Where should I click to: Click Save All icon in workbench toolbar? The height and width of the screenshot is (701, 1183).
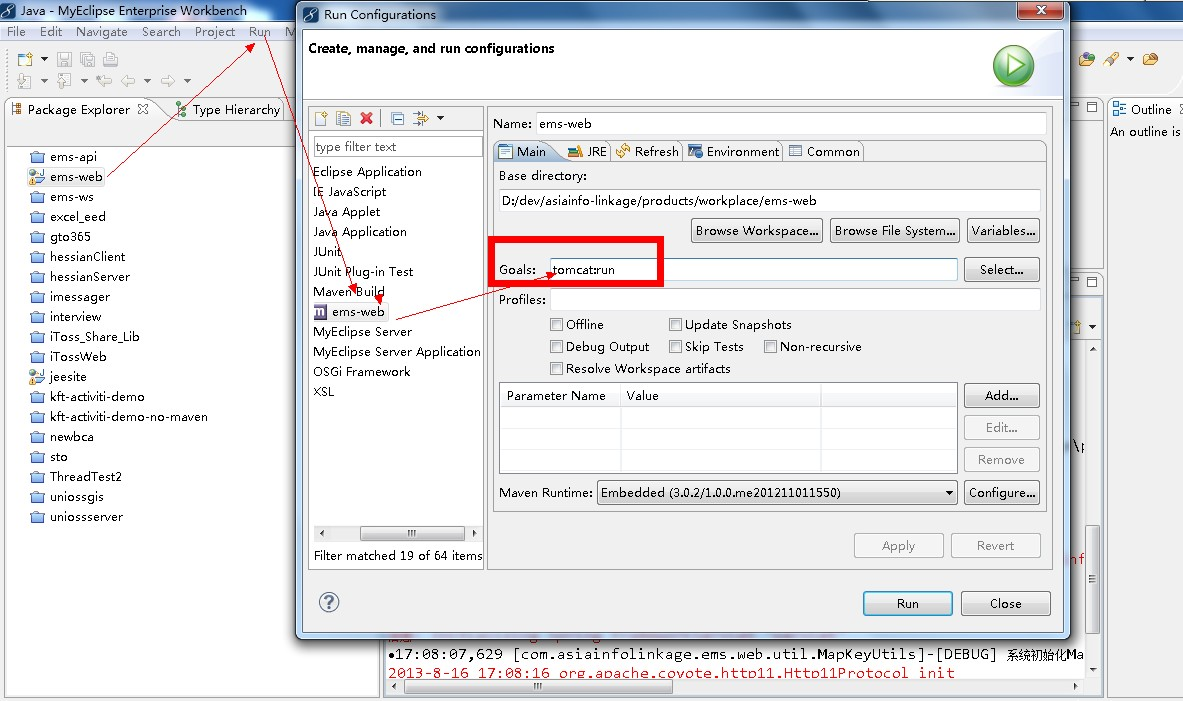[x=88, y=59]
